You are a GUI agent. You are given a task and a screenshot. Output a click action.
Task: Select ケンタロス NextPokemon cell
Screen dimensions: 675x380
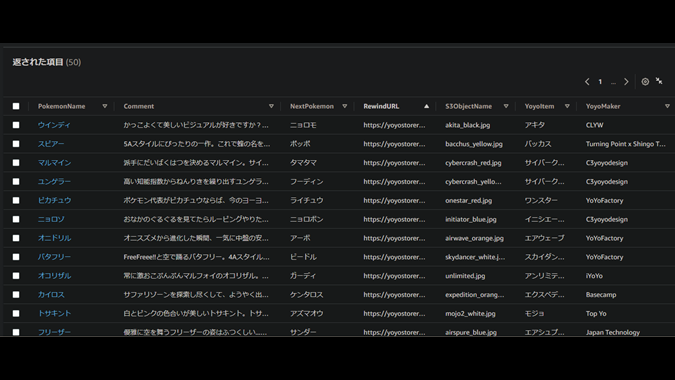[x=307, y=295]
